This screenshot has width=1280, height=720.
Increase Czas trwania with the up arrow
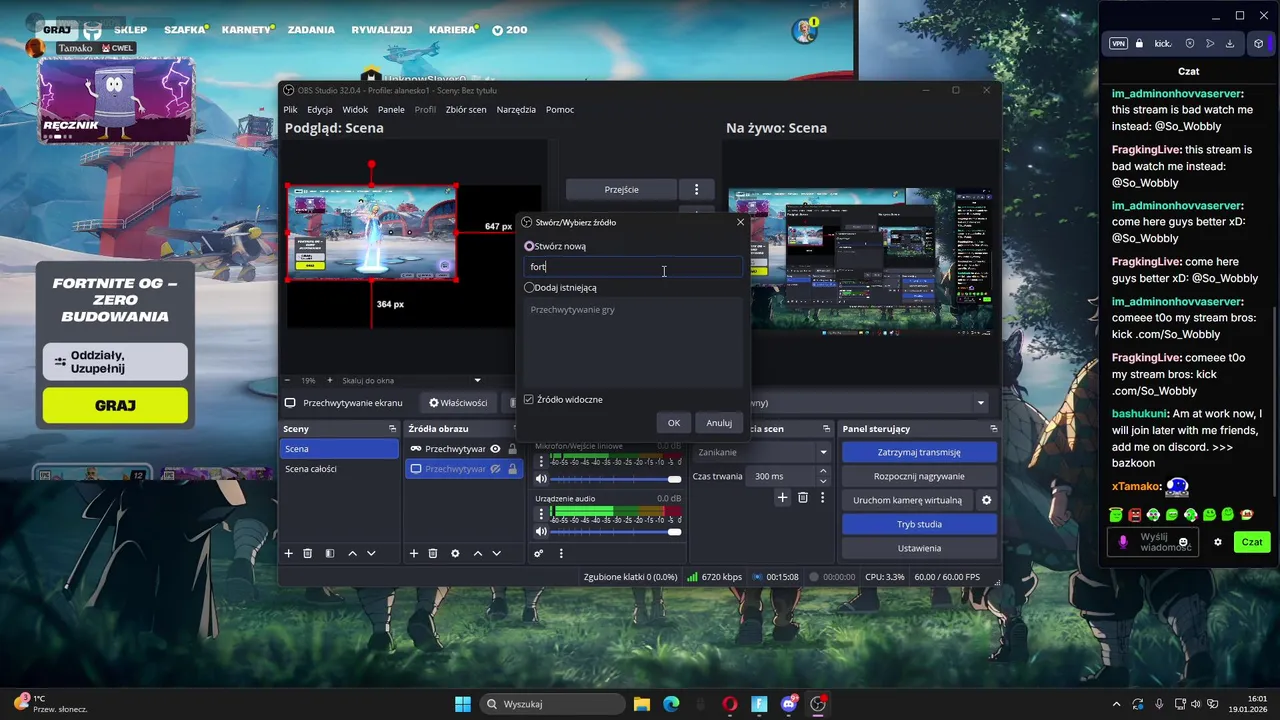pos(823,471)
